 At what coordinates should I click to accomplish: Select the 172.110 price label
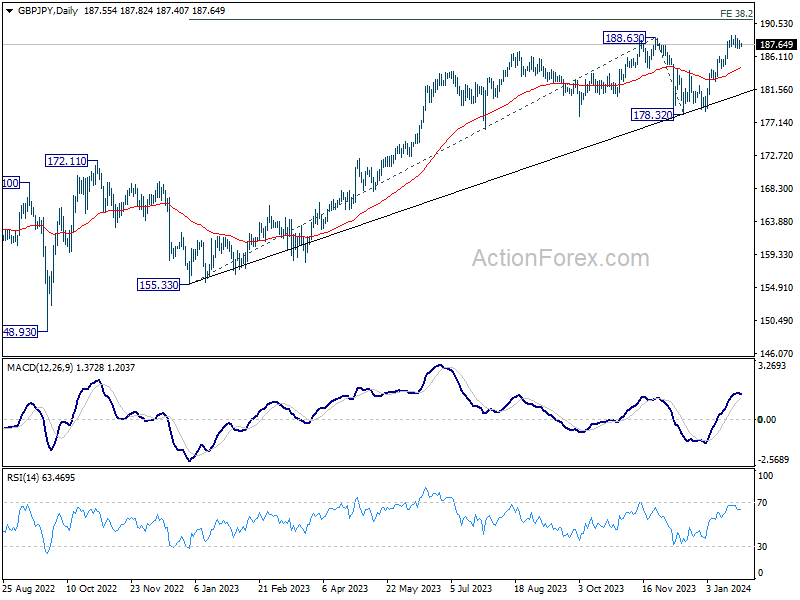(66, 161)
